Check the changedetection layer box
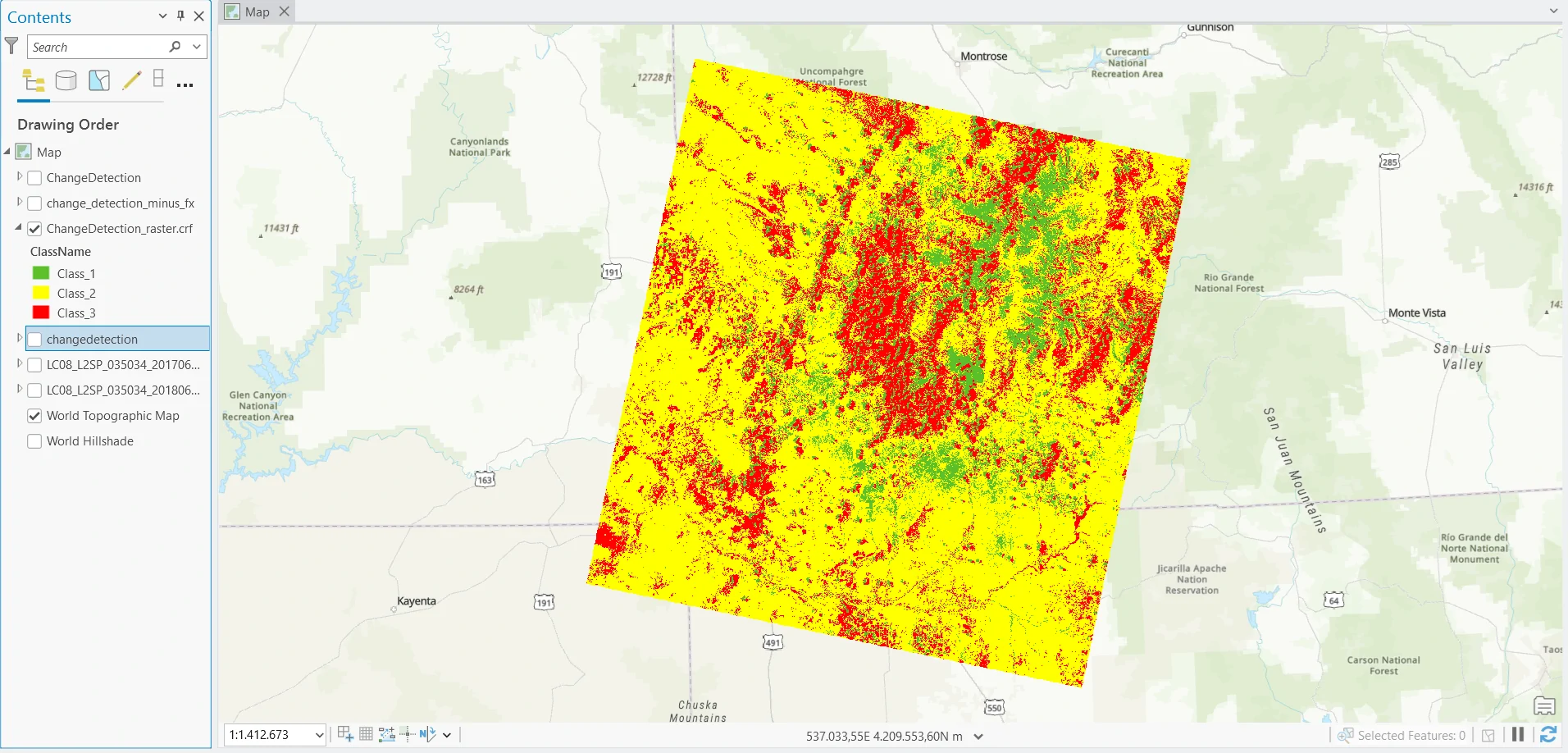Screen dimensions: 1568x753 pos(34,340)
